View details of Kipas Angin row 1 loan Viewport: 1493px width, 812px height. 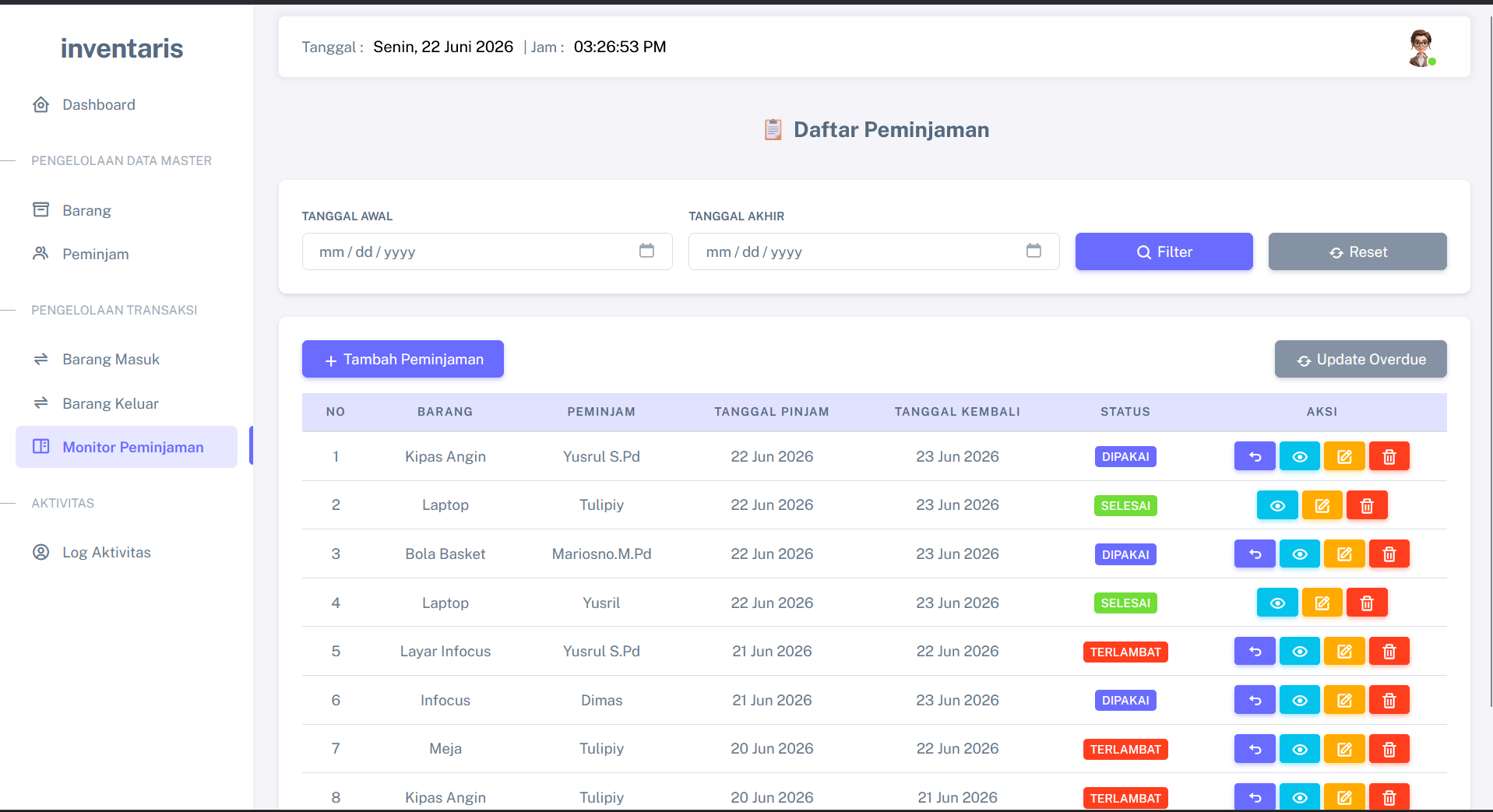tap(1300, 456)
